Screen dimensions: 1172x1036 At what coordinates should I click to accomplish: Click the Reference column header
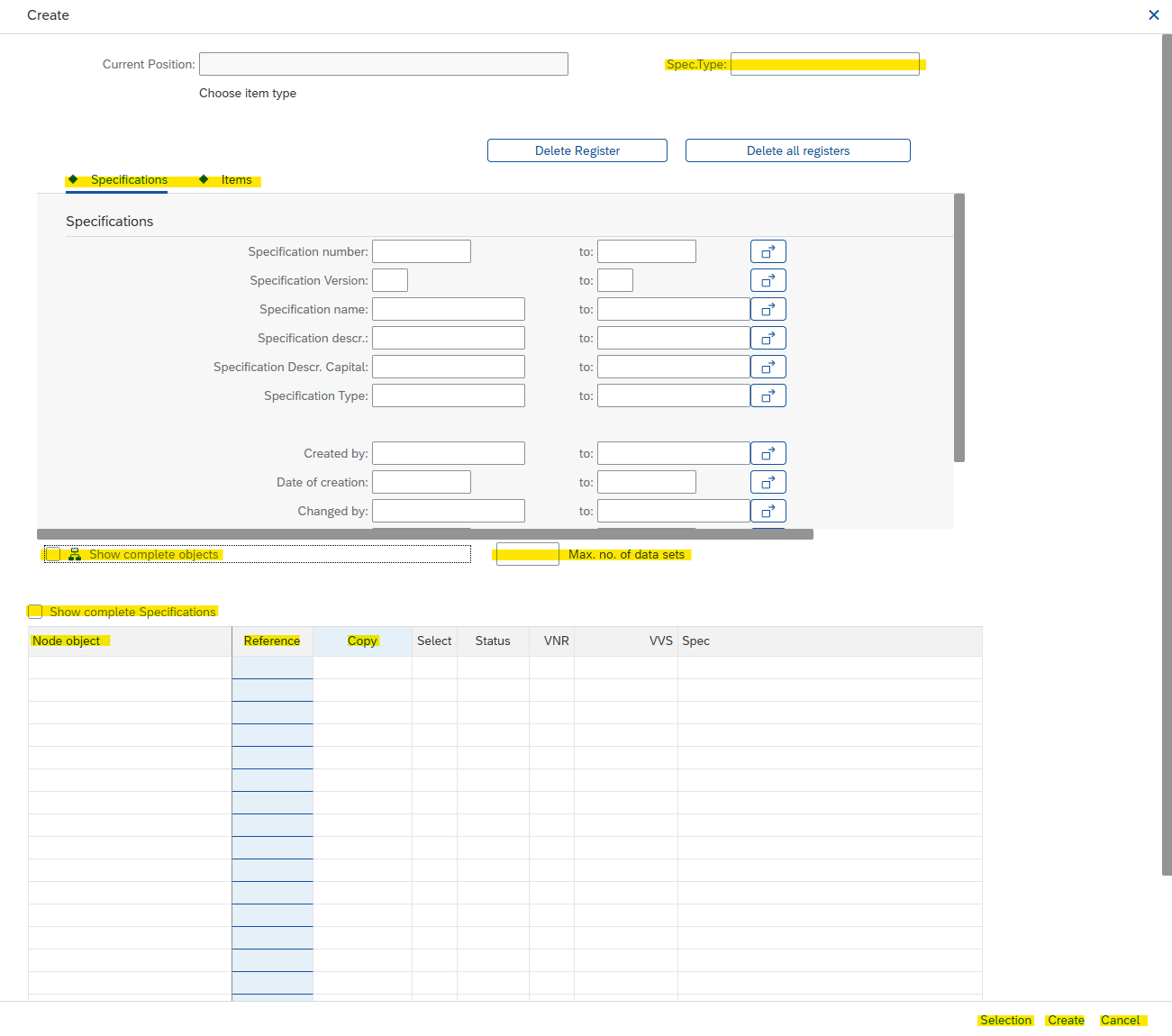[272, 641]
